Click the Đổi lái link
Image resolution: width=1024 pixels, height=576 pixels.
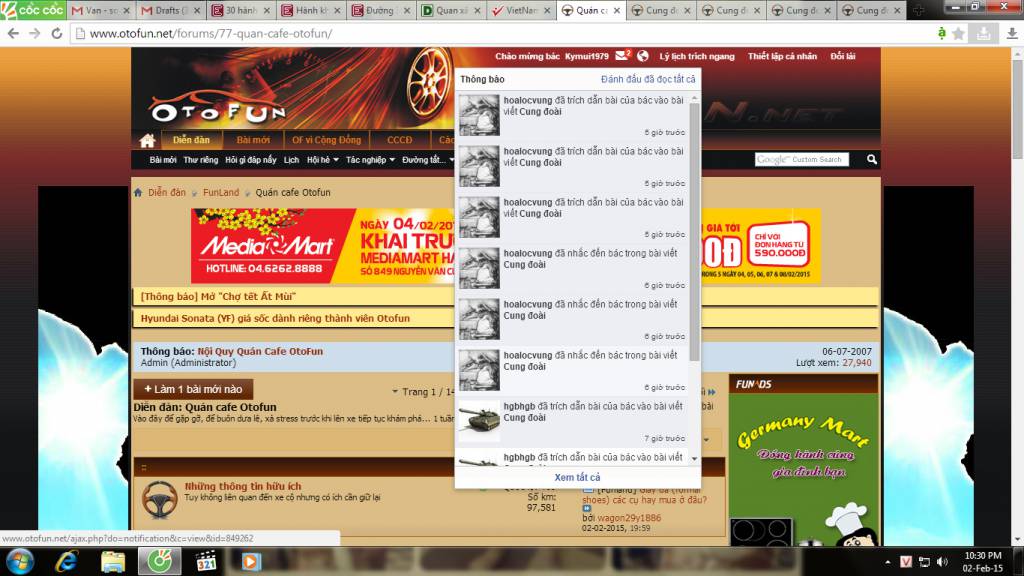pyautogui.click(x=842, y=56)
